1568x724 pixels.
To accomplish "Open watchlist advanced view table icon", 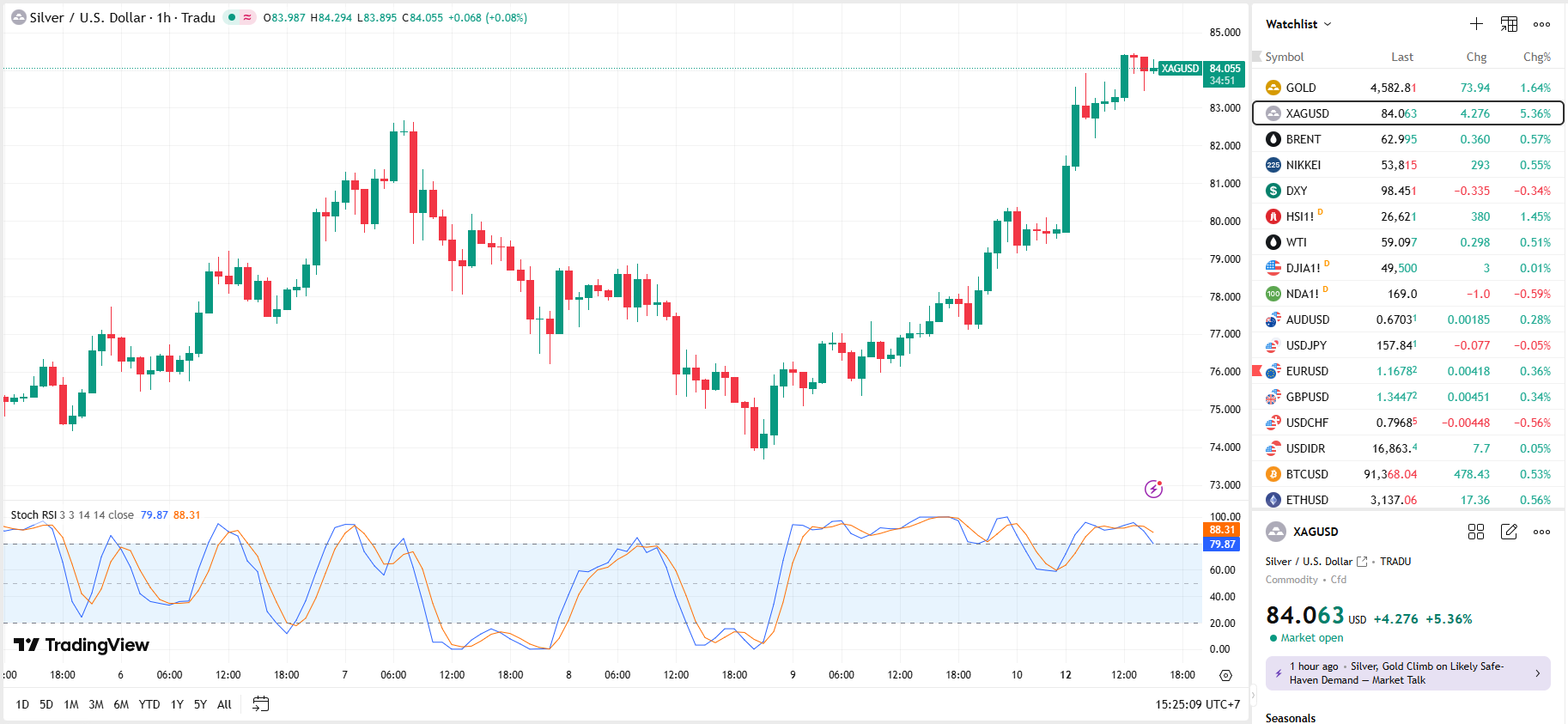I will pyautogui.click(x=1509, y=24).
